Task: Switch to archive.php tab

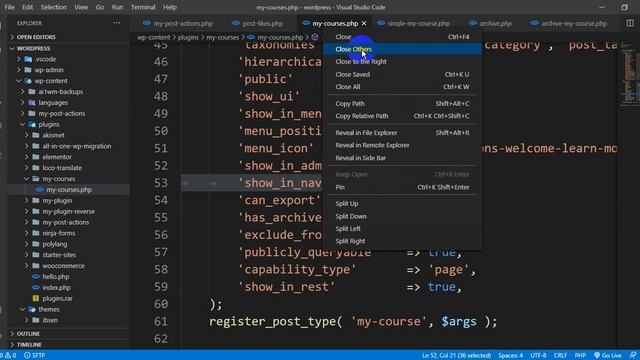Action: (491, 23)
